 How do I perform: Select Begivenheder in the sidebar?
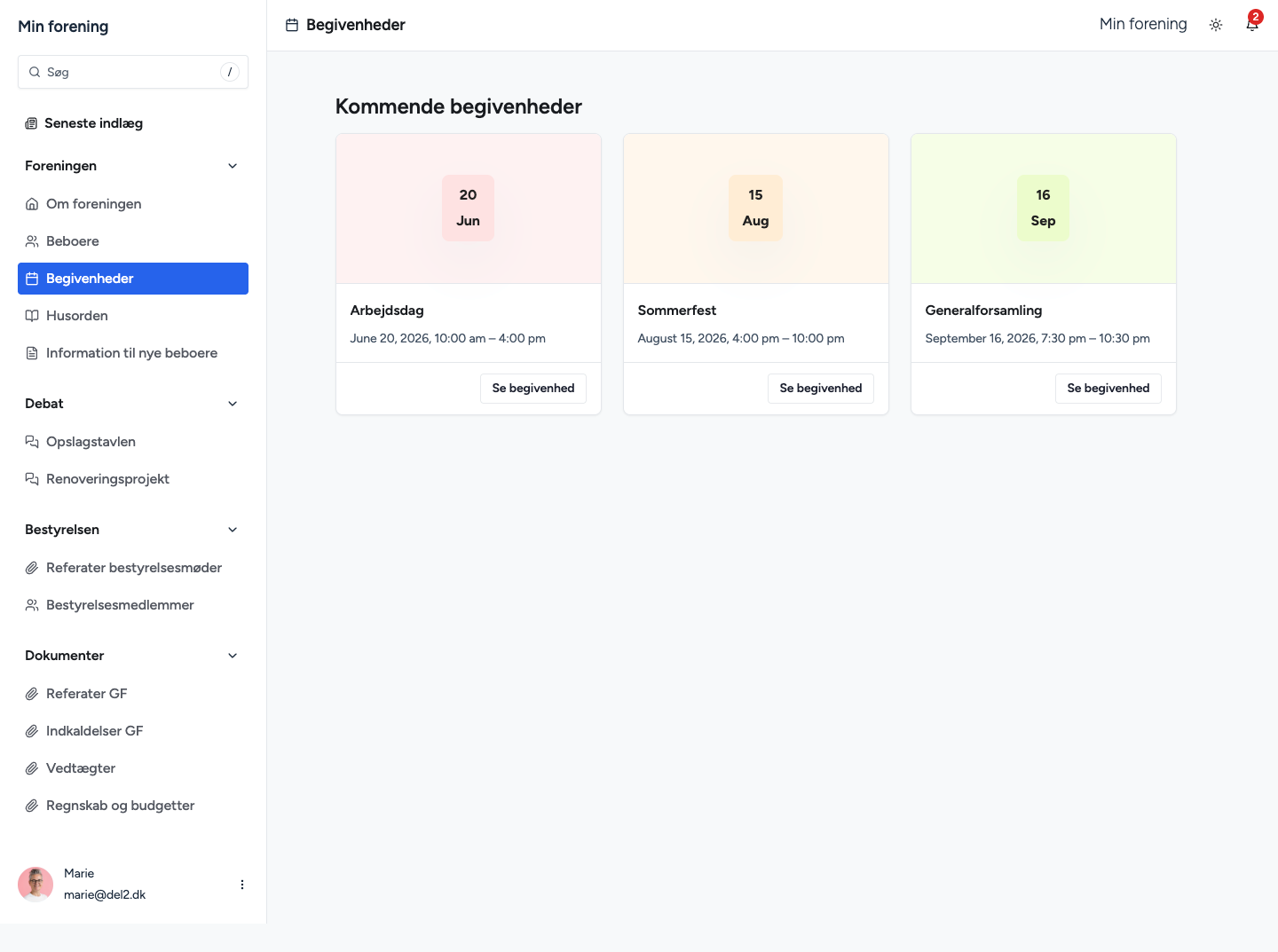tap(133, 279)
